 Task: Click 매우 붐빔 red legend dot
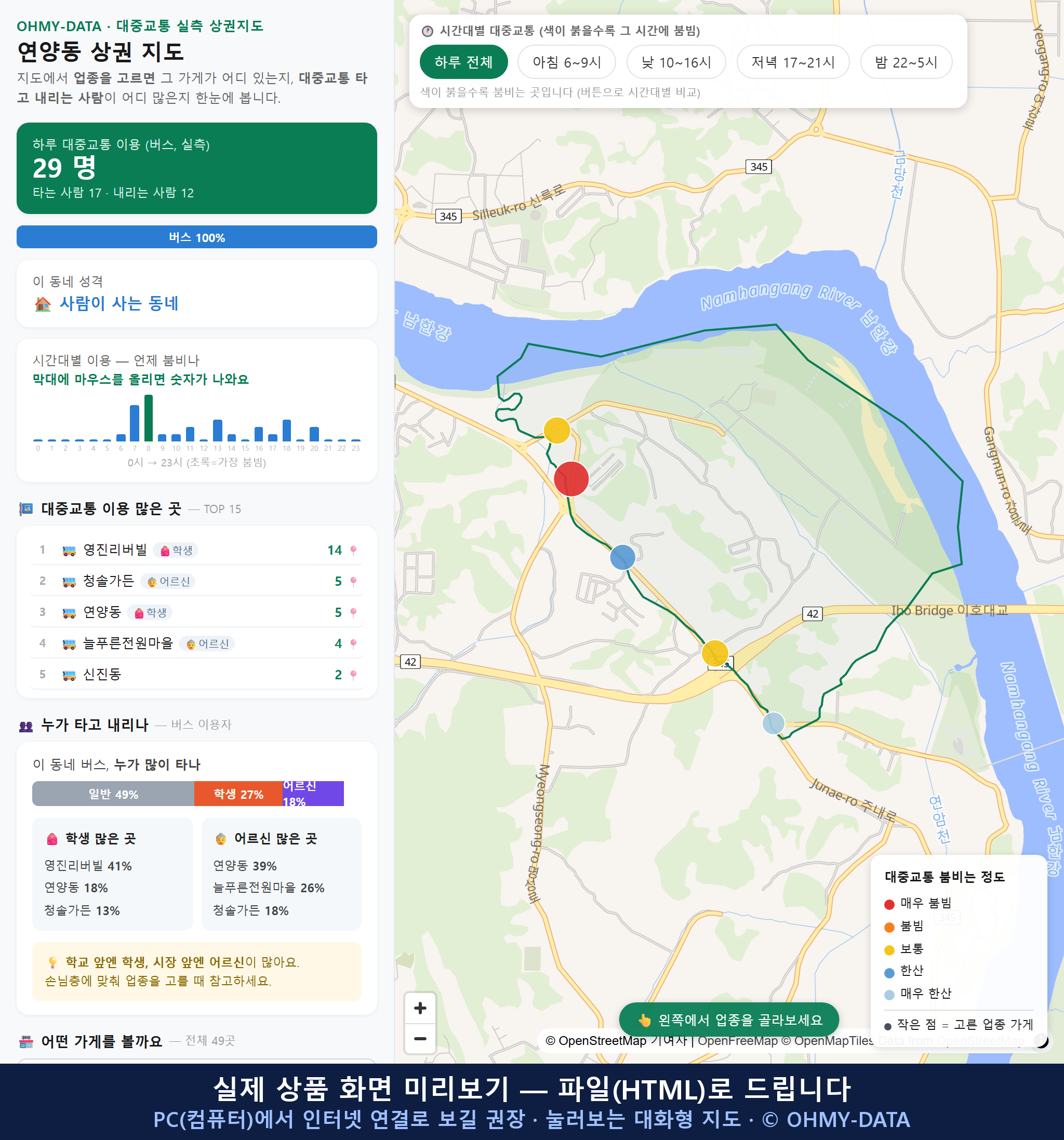click(889, 904)
